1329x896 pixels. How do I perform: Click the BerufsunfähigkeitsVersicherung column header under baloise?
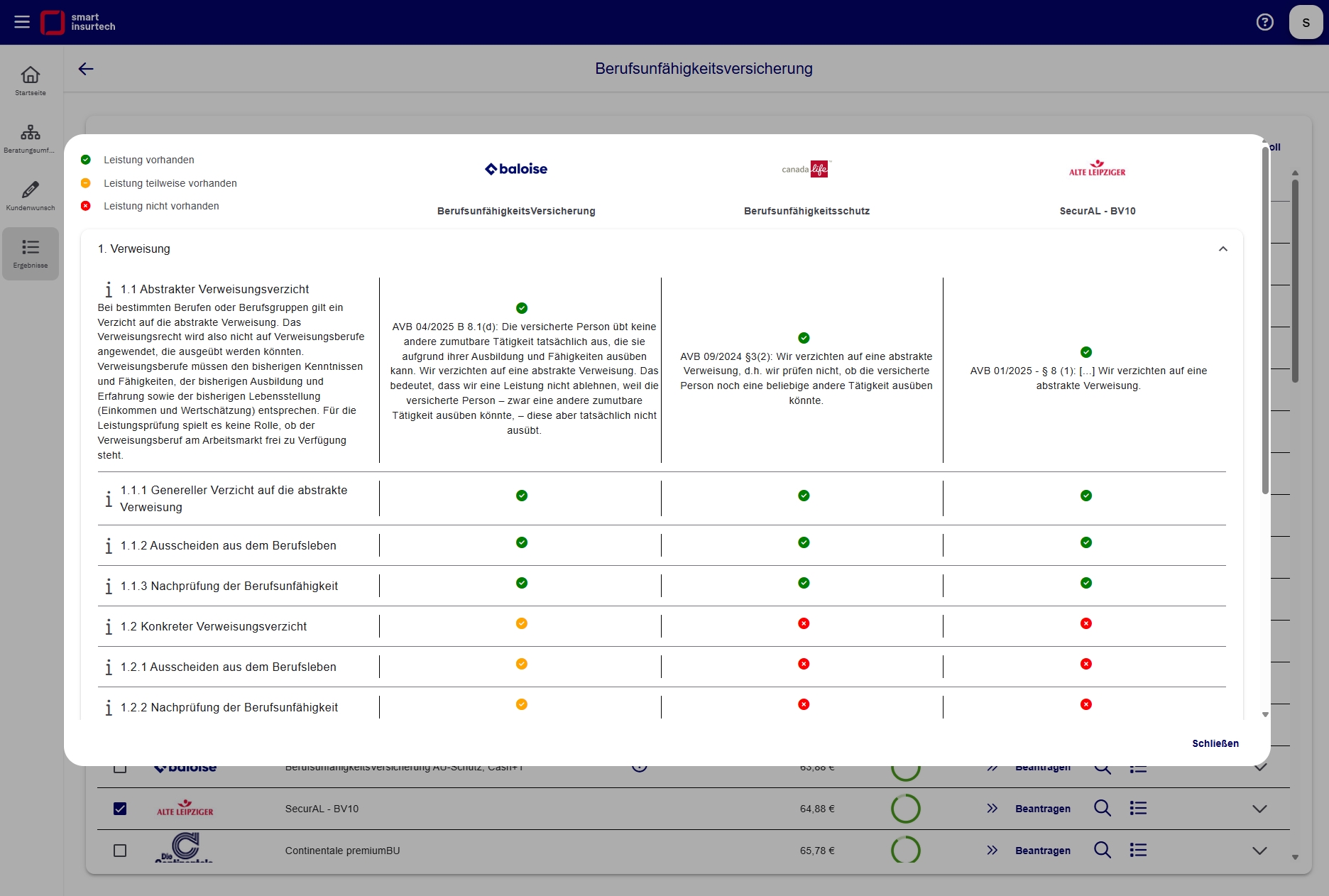[x=516, y=211]
